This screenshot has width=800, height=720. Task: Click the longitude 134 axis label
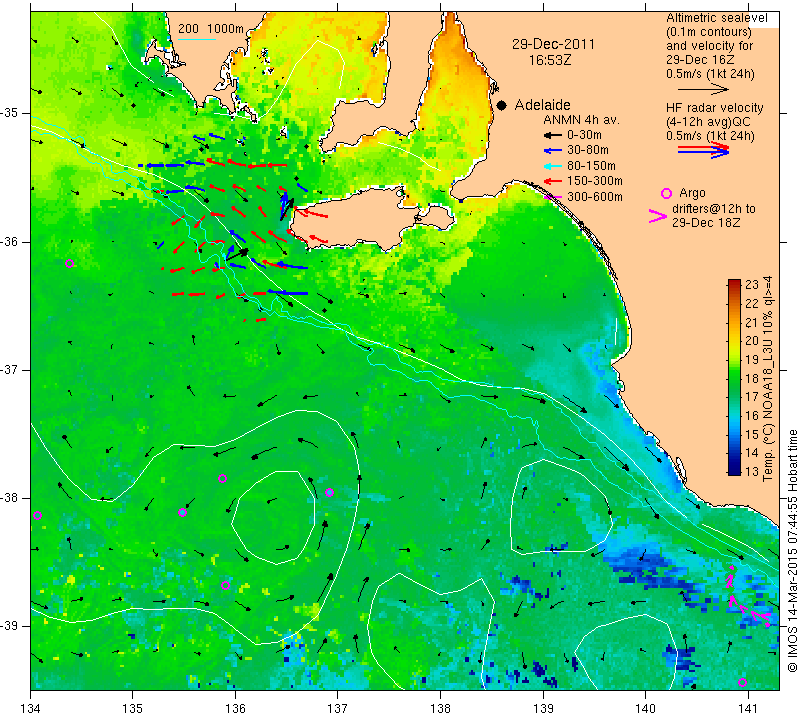[30, 709]
